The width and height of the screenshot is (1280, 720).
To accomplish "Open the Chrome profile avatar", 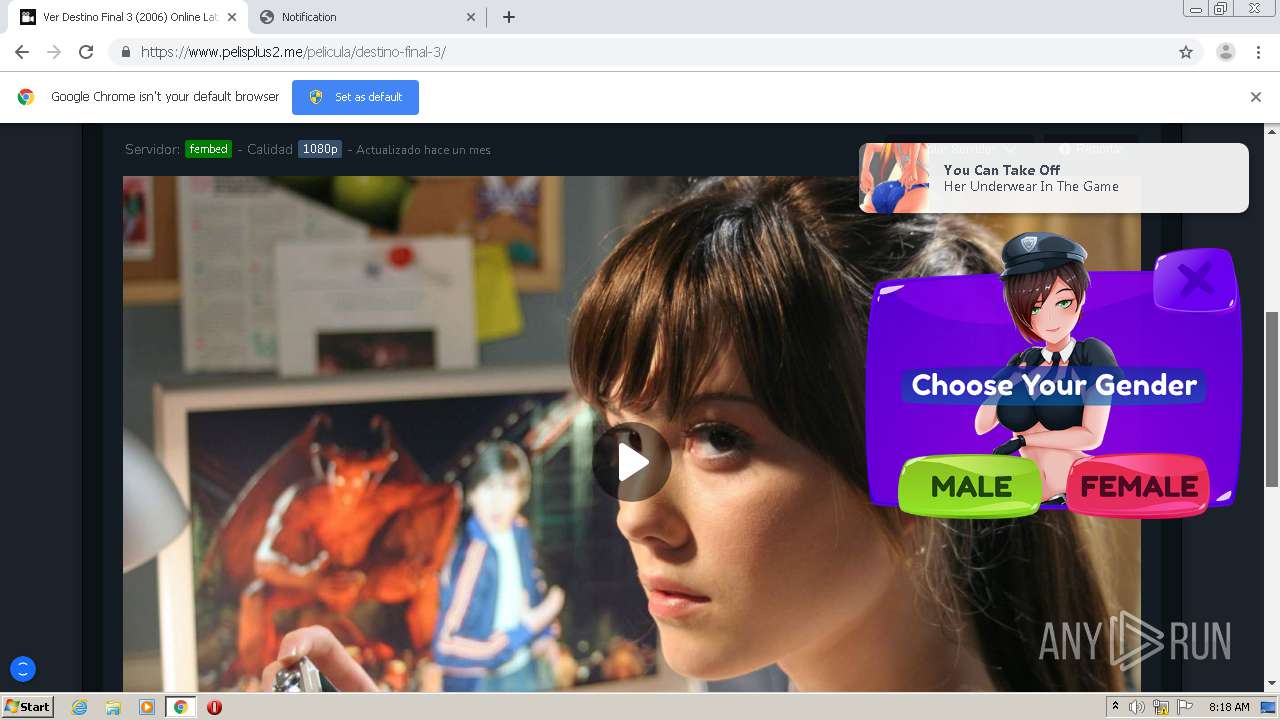I will pos(1226,52).
